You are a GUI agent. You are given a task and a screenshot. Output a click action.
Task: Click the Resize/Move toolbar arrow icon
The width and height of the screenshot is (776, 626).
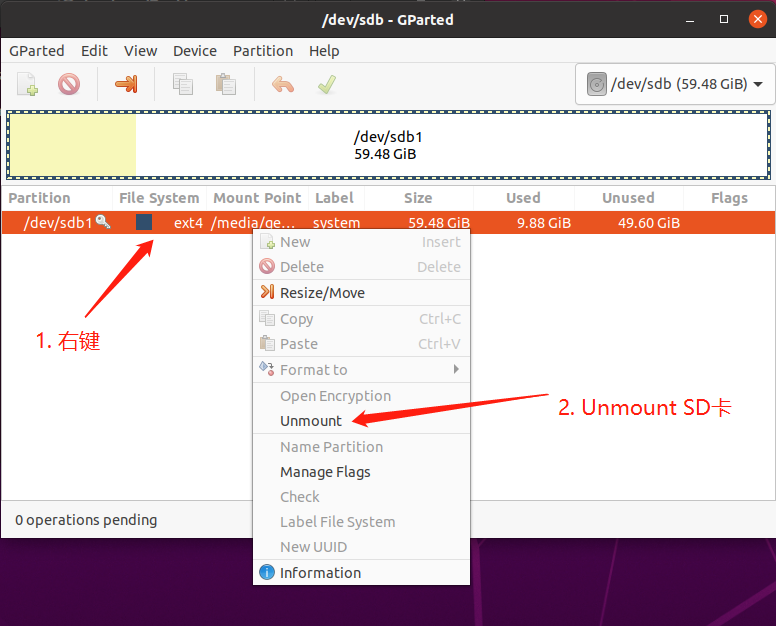pos(126,84)
